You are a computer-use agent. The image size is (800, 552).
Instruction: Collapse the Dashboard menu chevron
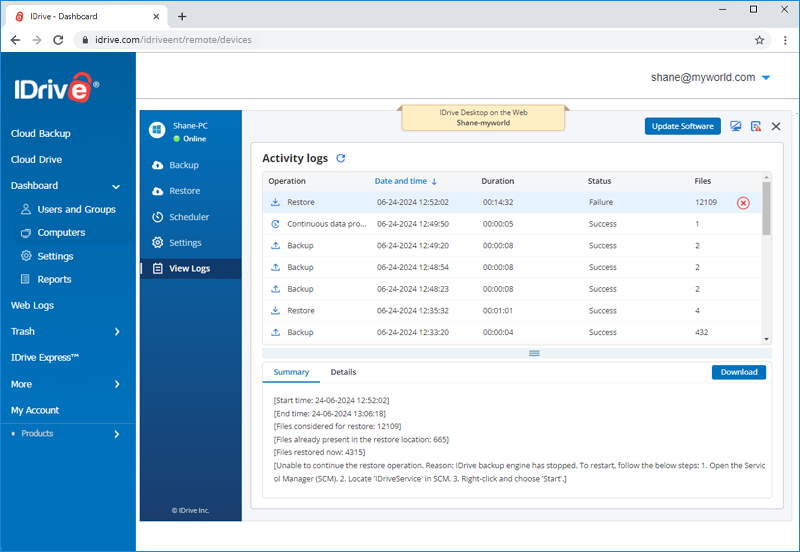[116, 187]
